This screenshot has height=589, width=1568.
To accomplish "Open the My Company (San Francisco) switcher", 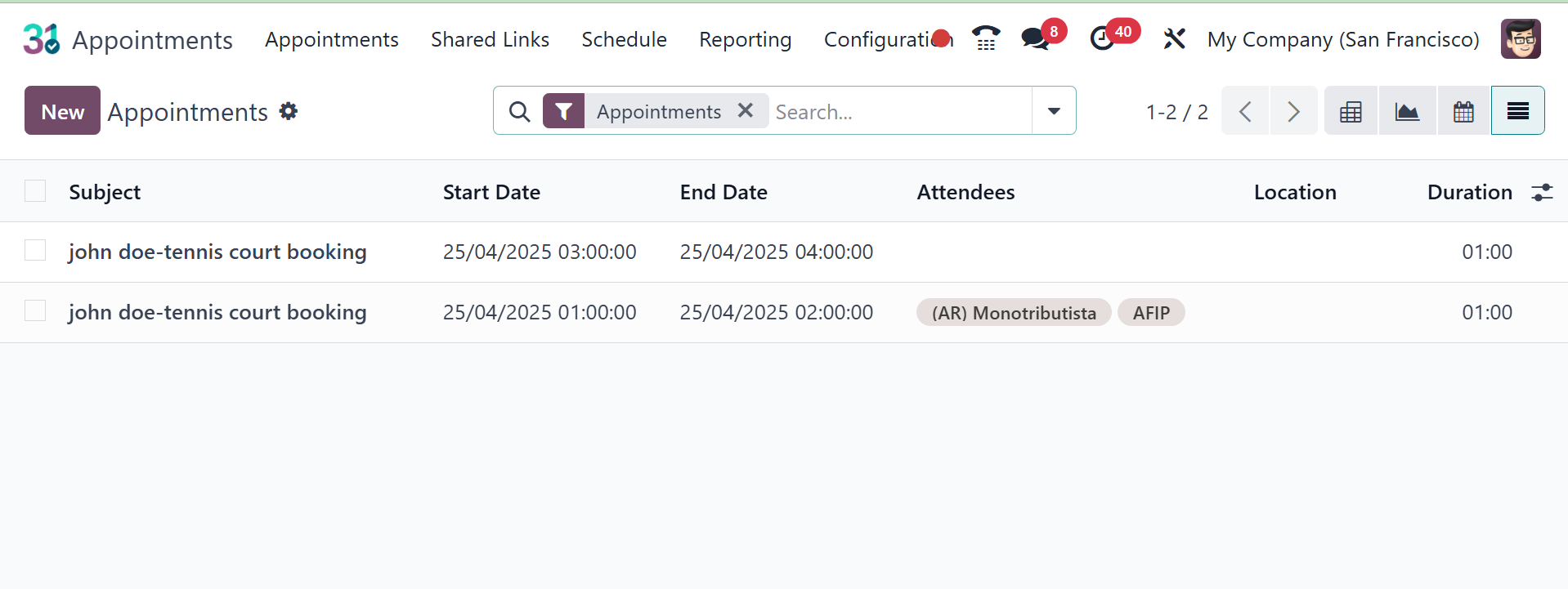I will [1343, 39].
